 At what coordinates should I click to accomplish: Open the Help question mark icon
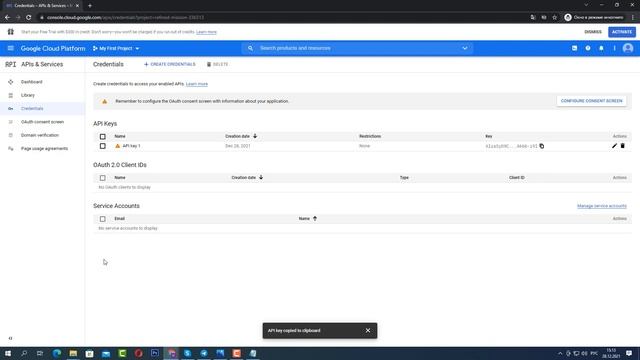[588, 48]
